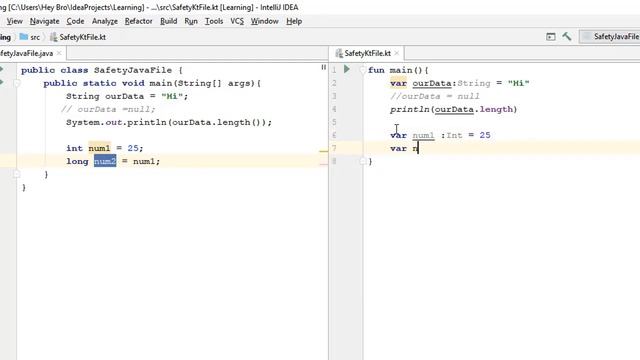Collapse the Kotlin fun main fold marker
Screen dimensions: 640x360
click(362, 70)
